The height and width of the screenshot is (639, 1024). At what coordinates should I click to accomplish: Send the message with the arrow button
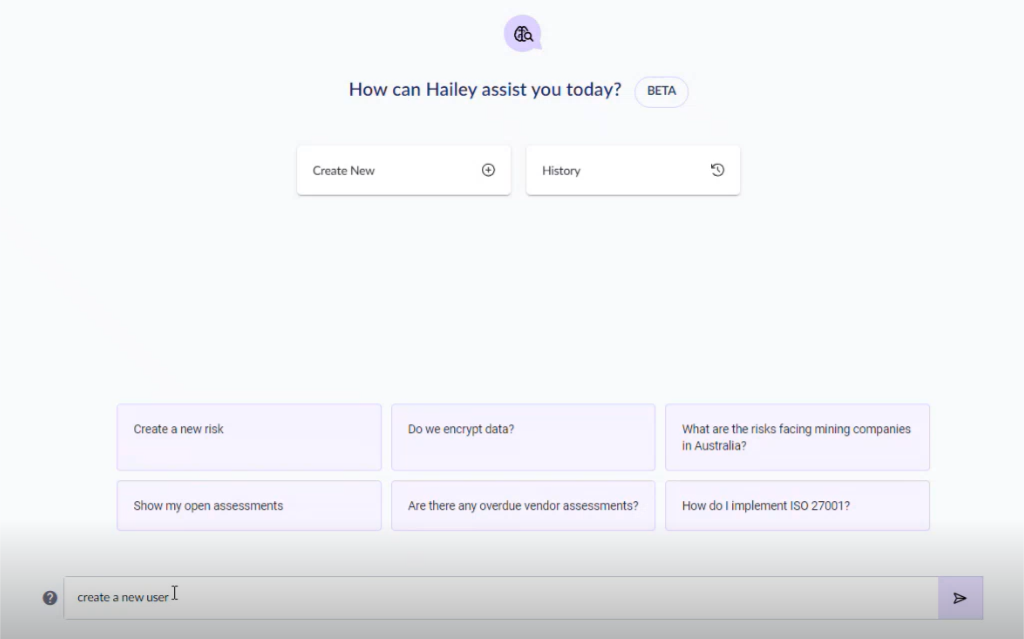960,598
